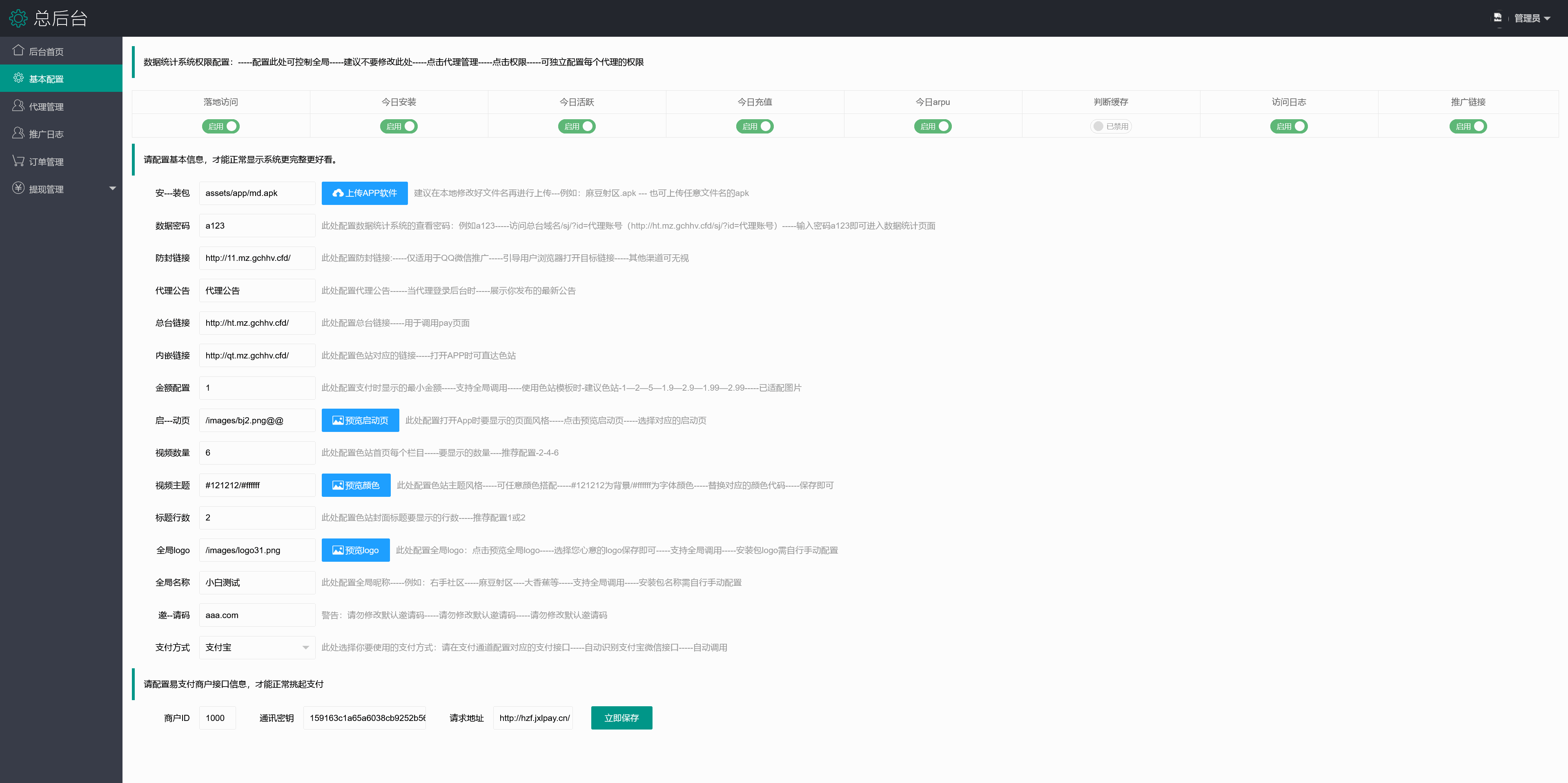
Task: Click the 立即保存 save button
Action: (621, 718)
